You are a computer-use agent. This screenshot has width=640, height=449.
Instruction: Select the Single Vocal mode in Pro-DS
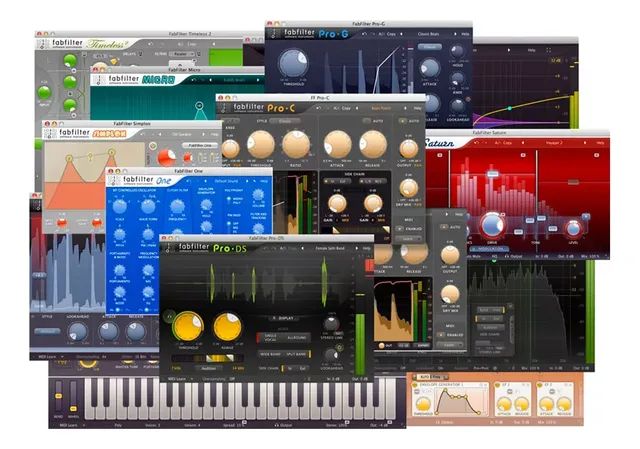(x=270, y=337)
